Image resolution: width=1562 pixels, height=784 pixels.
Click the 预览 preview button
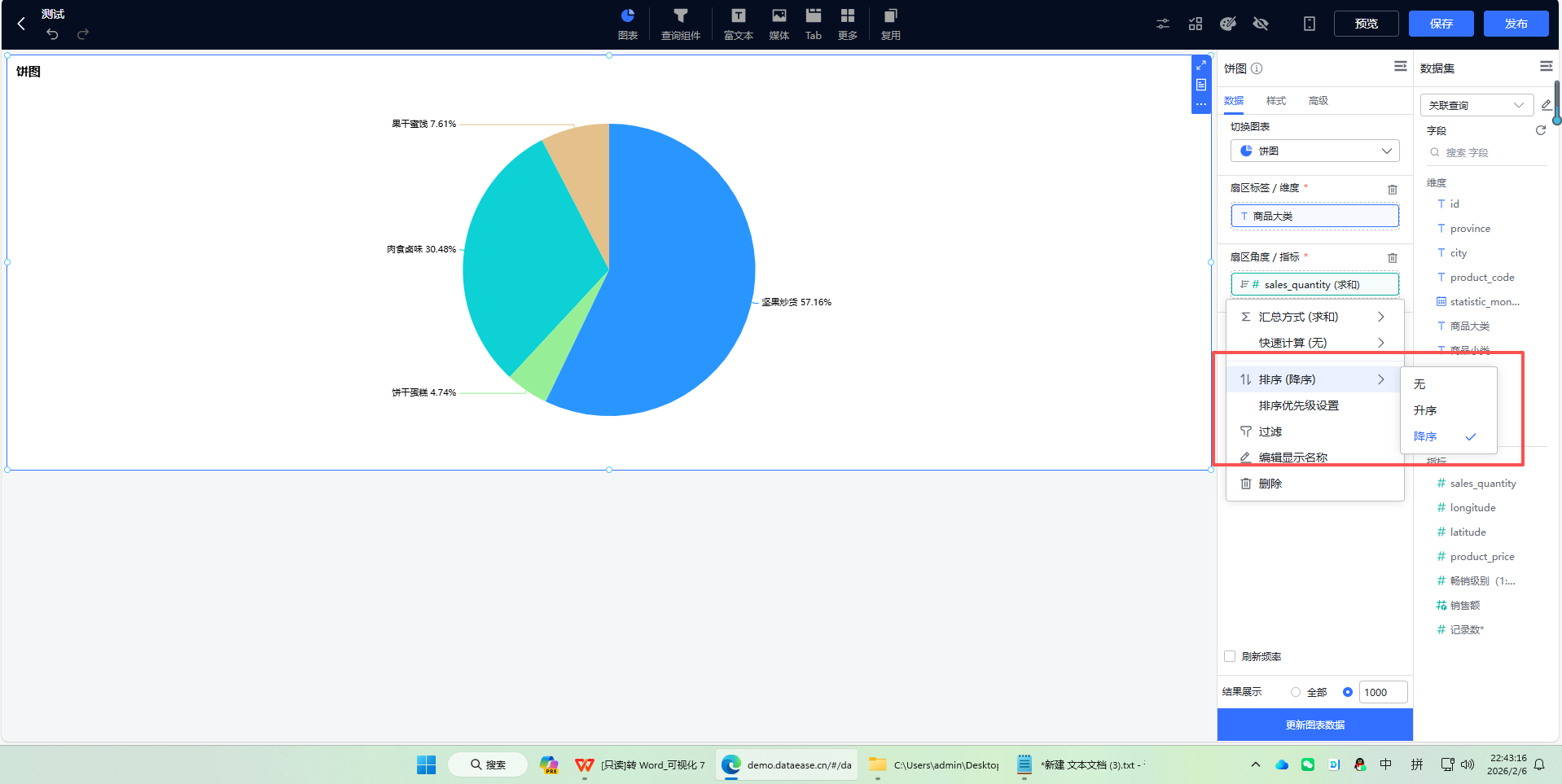pos(1367,24)
